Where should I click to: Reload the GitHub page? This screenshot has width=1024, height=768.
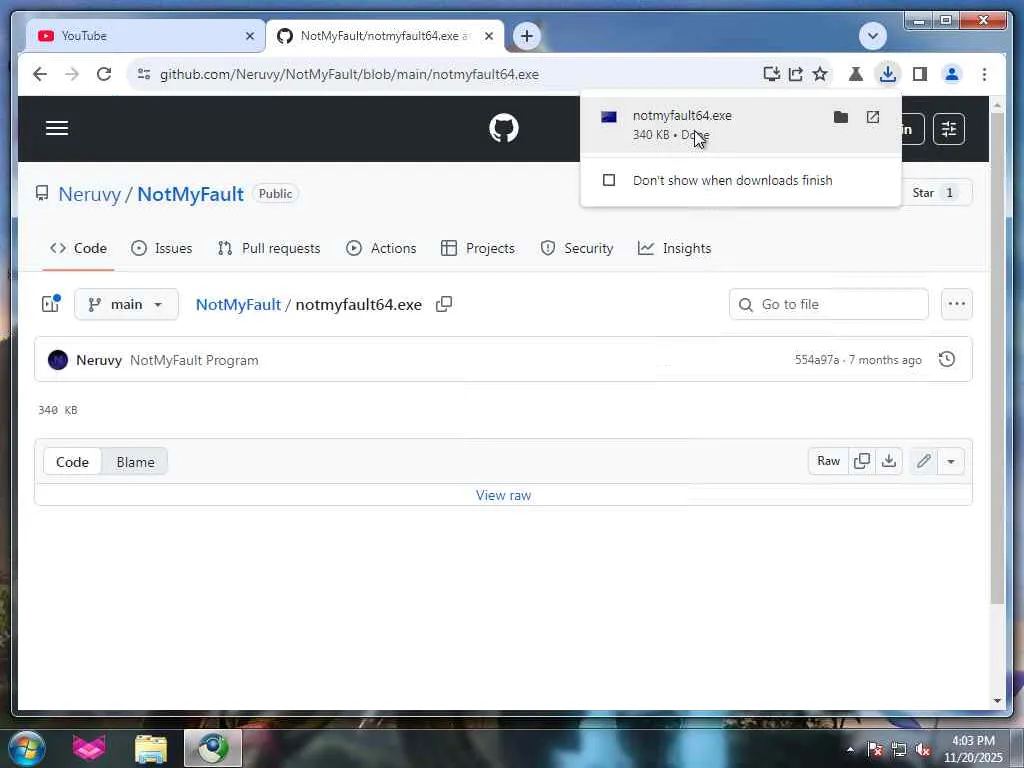pos(104,74)
